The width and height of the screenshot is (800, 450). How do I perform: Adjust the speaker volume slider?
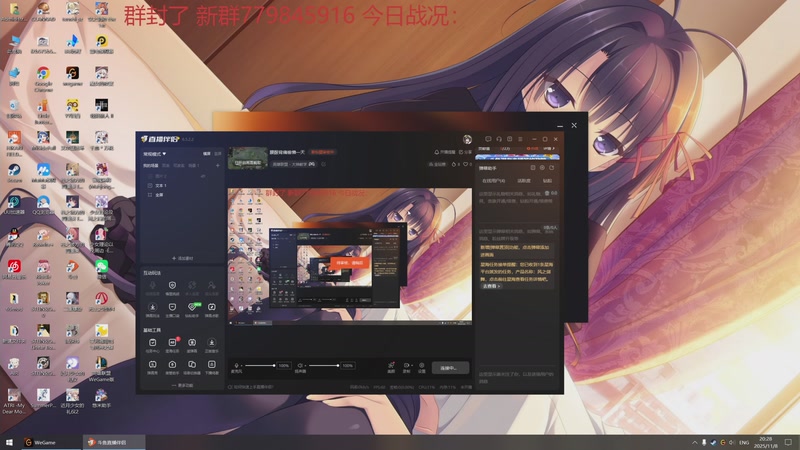click(323, 365)
